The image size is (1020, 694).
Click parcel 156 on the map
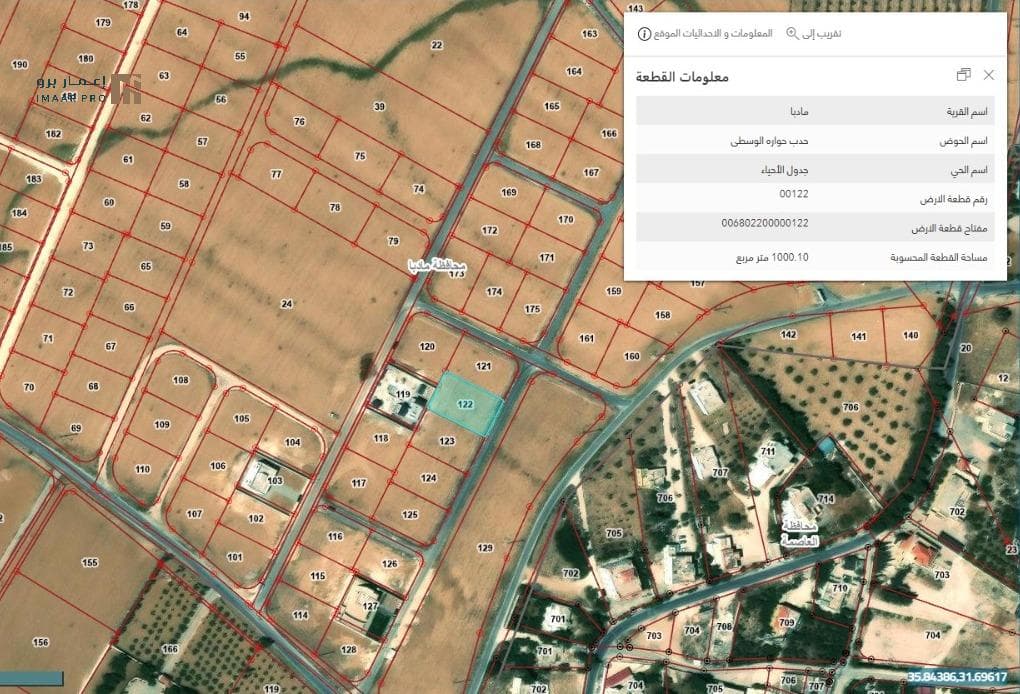[x=40, y=642]
